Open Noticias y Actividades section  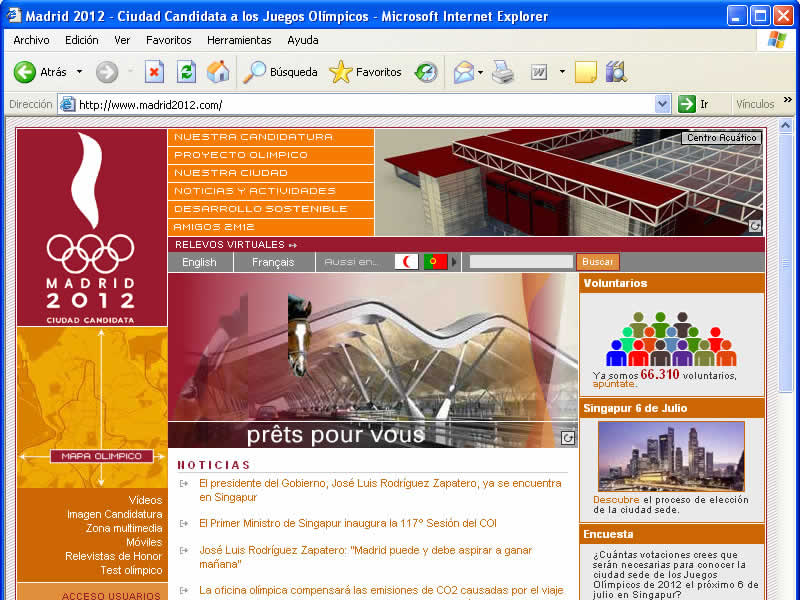point(271,191)
